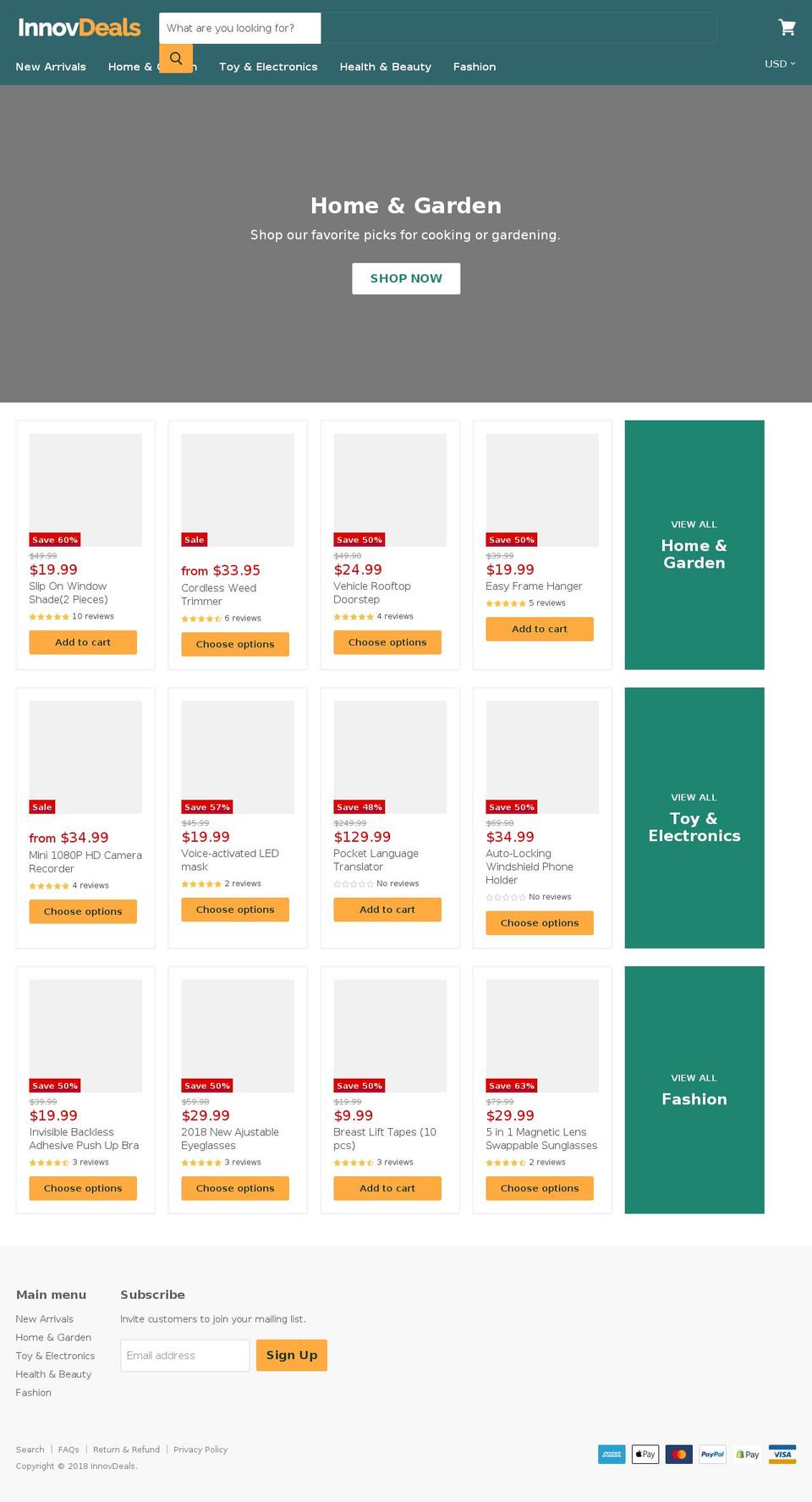Add Easy Frame Hanger to cart
Image resolution: width=812 pixels, height=1502 pixels.
click(540, 629)
